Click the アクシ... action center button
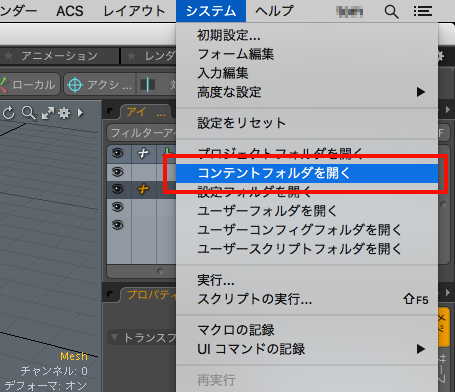Screen dimensions: 455x392 click(100, 85)
